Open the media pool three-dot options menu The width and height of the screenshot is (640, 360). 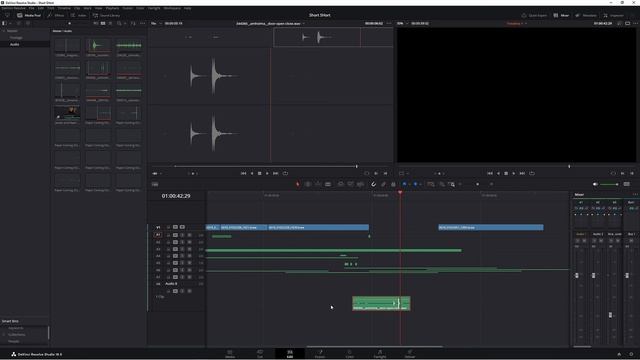(x=142, y=23)
